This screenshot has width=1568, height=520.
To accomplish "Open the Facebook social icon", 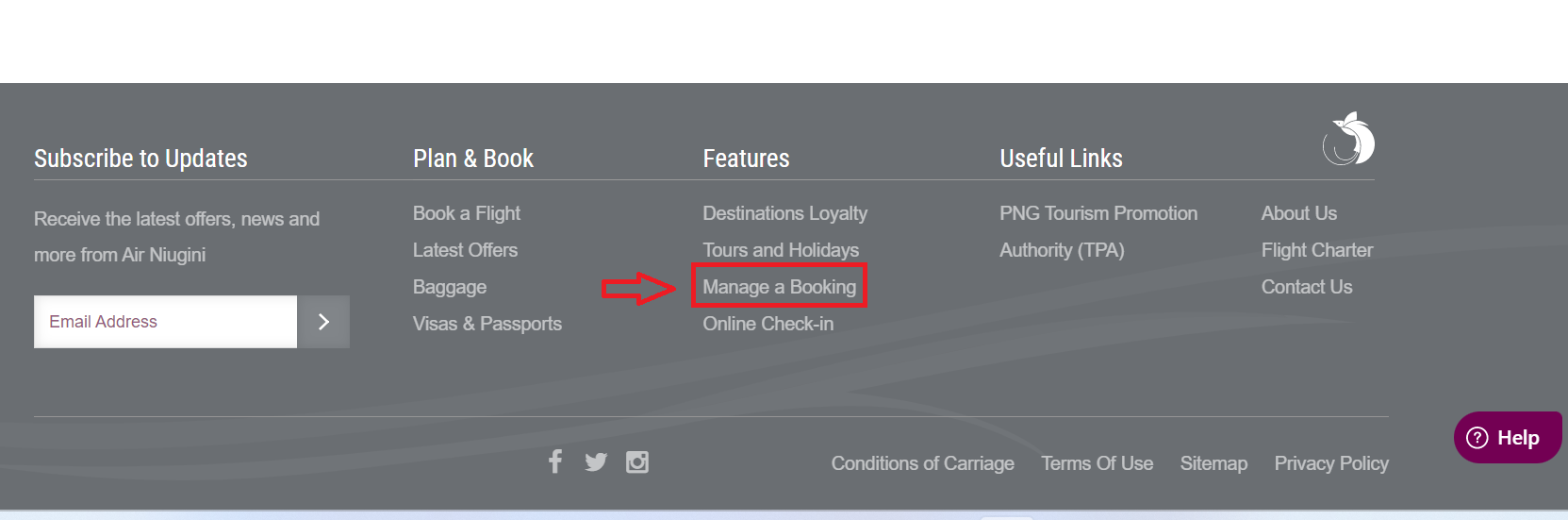I will coord(555,461).
